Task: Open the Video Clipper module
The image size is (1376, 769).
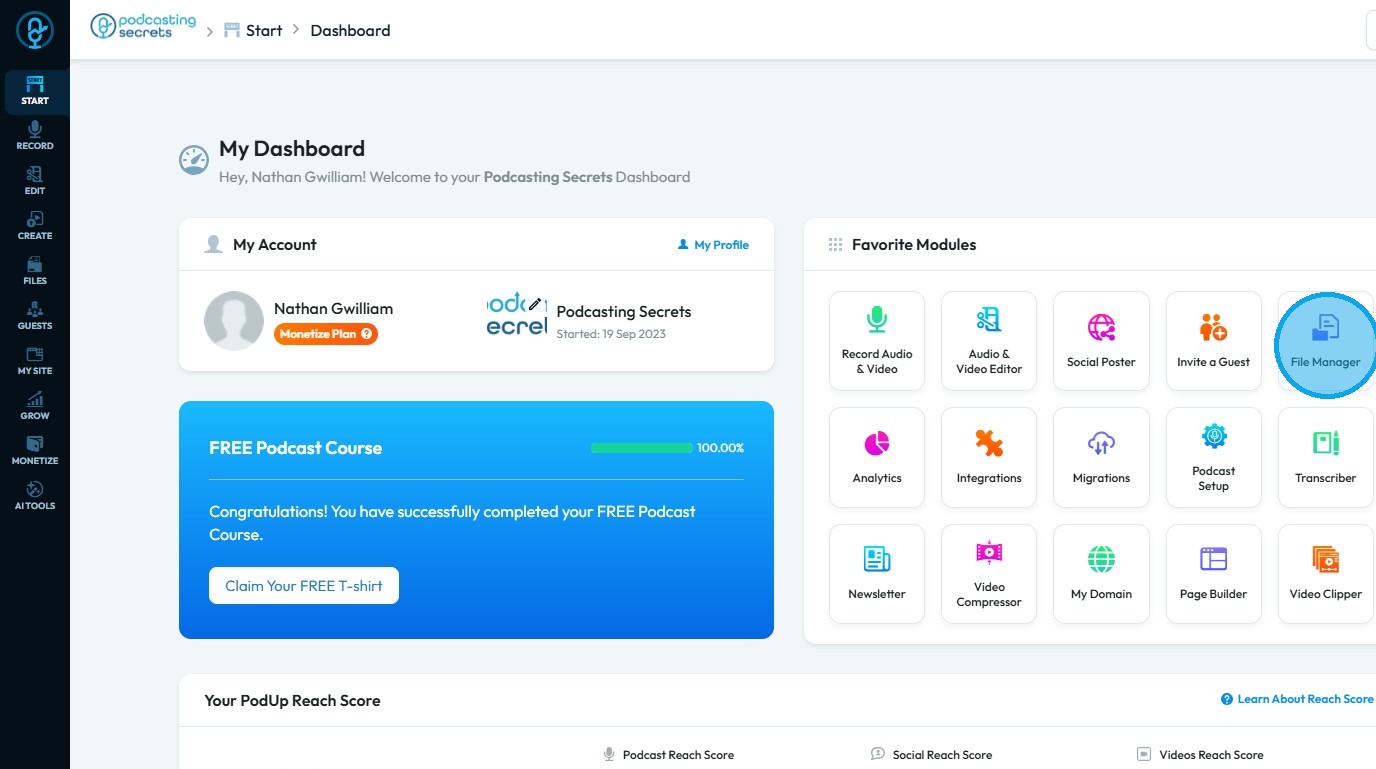Action: (1325, 573)
